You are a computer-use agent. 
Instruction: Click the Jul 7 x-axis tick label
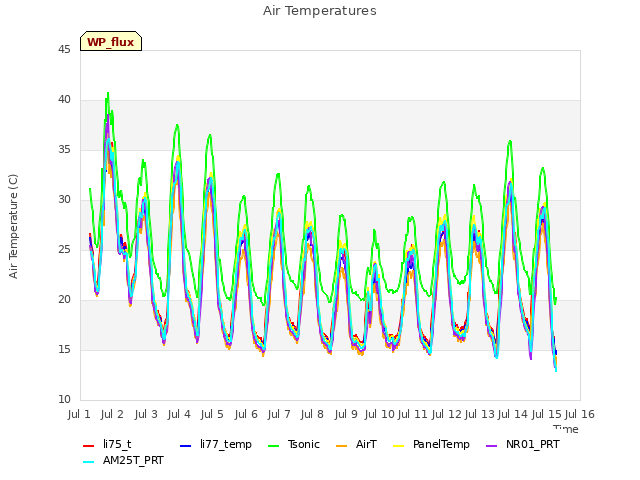(279, 414)
